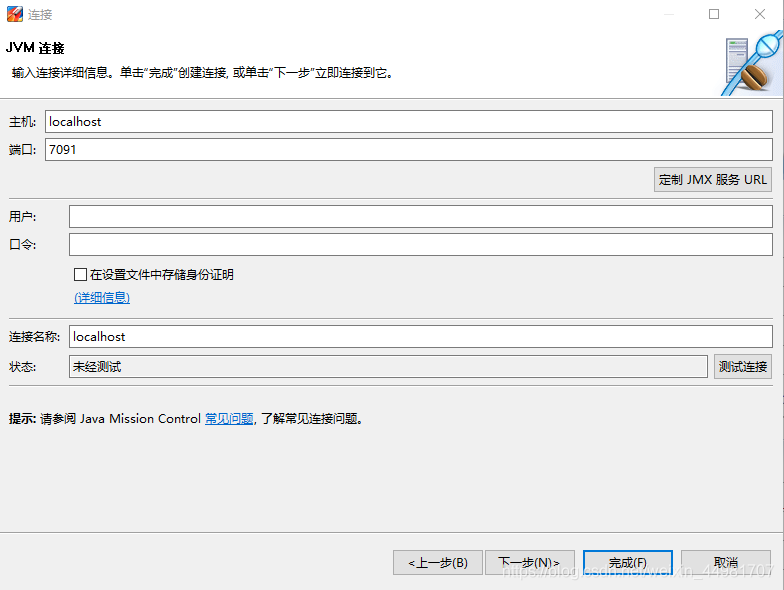Click the 状态: label
The width and height of the screenshot is (784, 590).
[22, 366]
